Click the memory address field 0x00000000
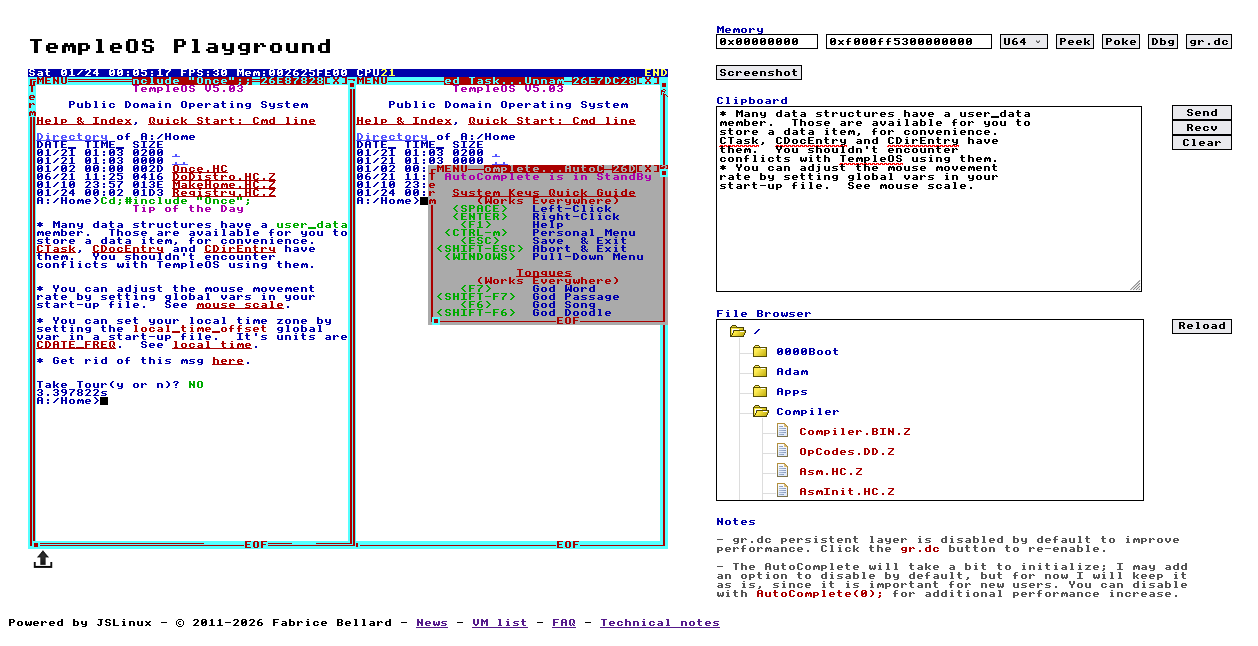The image size is (1258, 646). (767, 42)
